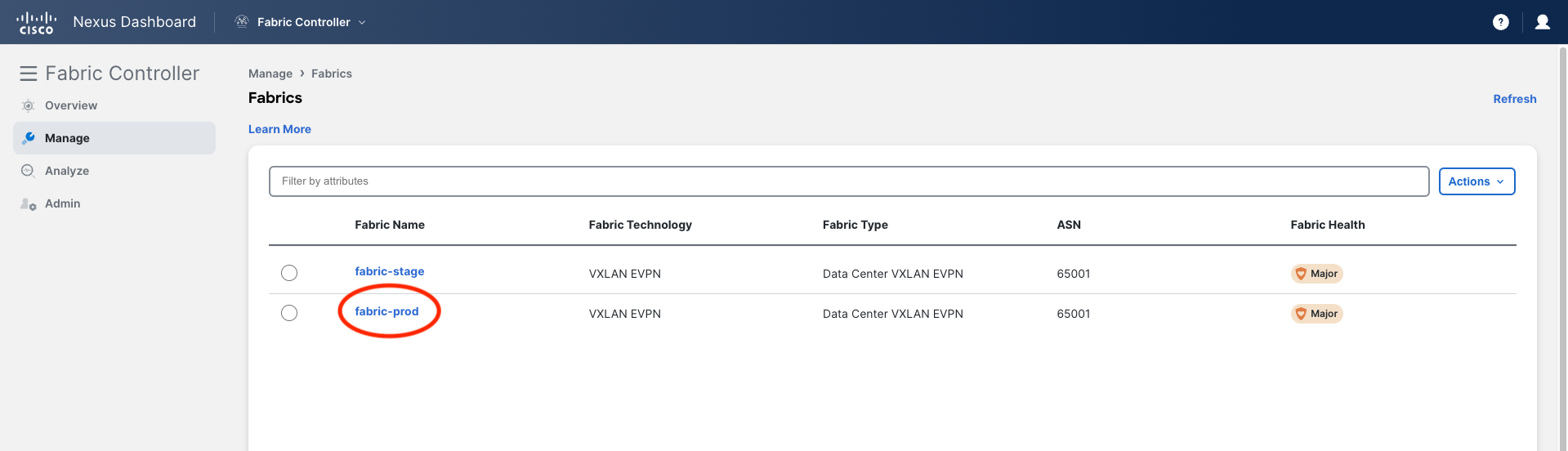Click the Fabrics page heading

(x=275, y=98)
